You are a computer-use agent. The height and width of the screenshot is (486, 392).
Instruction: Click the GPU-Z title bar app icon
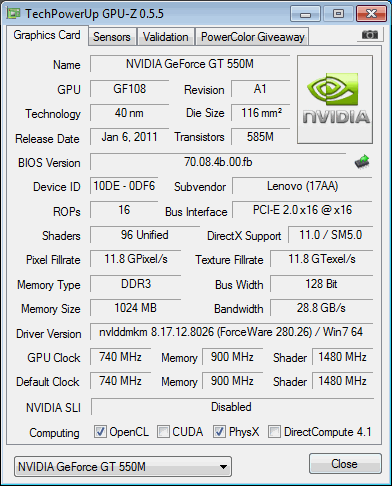click(x=14, y=14)
